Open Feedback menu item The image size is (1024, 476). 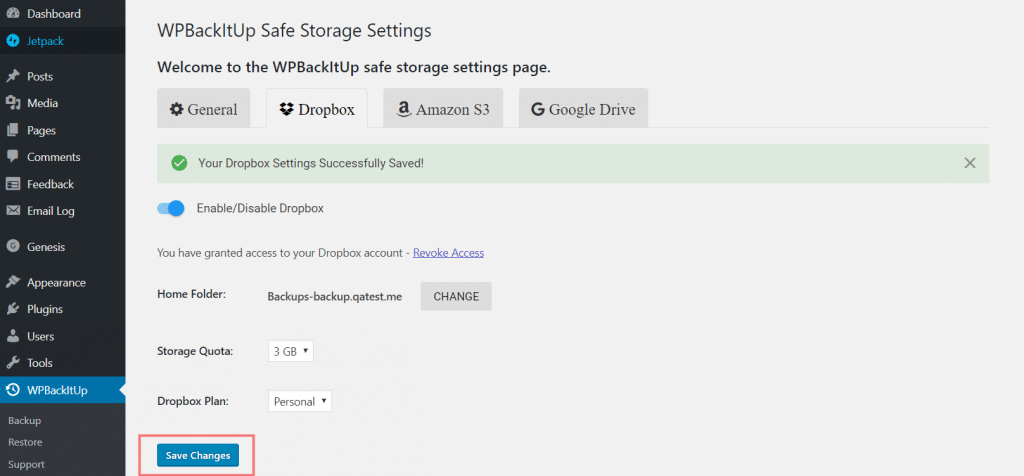[63, 184]
